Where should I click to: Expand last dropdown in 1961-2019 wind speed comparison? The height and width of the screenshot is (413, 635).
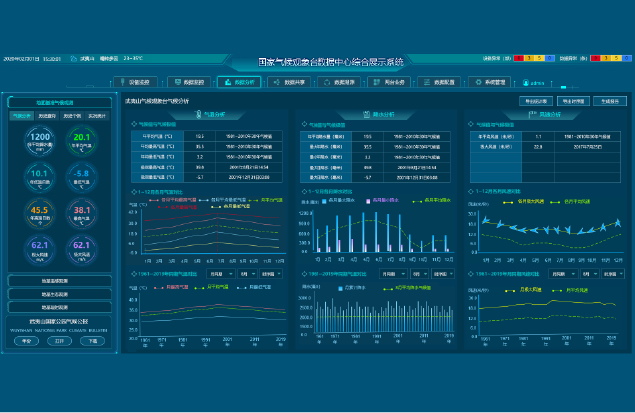pos(613,274)
